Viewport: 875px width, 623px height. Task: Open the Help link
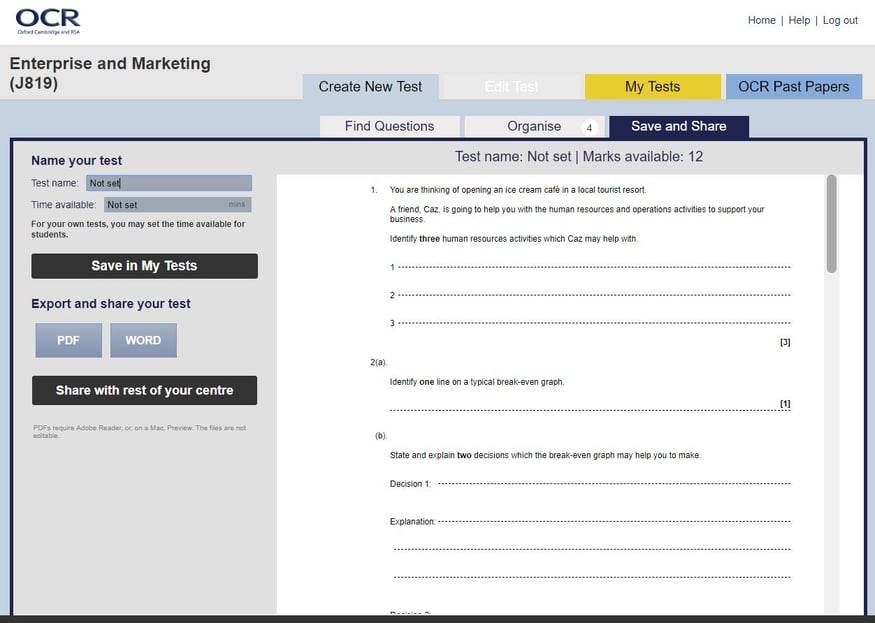799,19
